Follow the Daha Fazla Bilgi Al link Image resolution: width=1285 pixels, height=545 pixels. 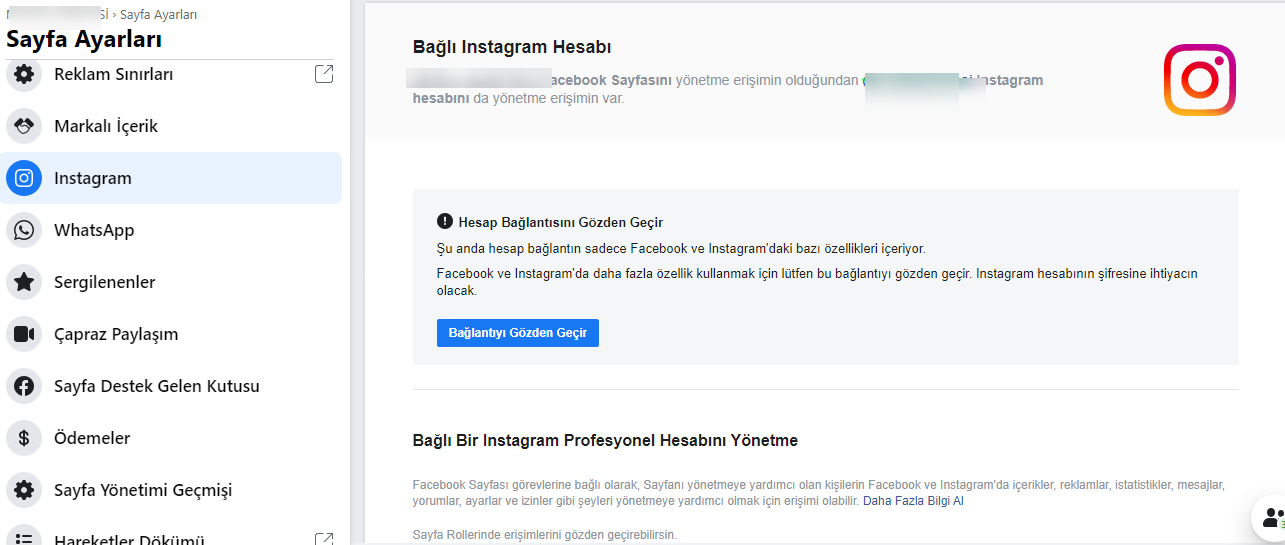coord(913,501)
